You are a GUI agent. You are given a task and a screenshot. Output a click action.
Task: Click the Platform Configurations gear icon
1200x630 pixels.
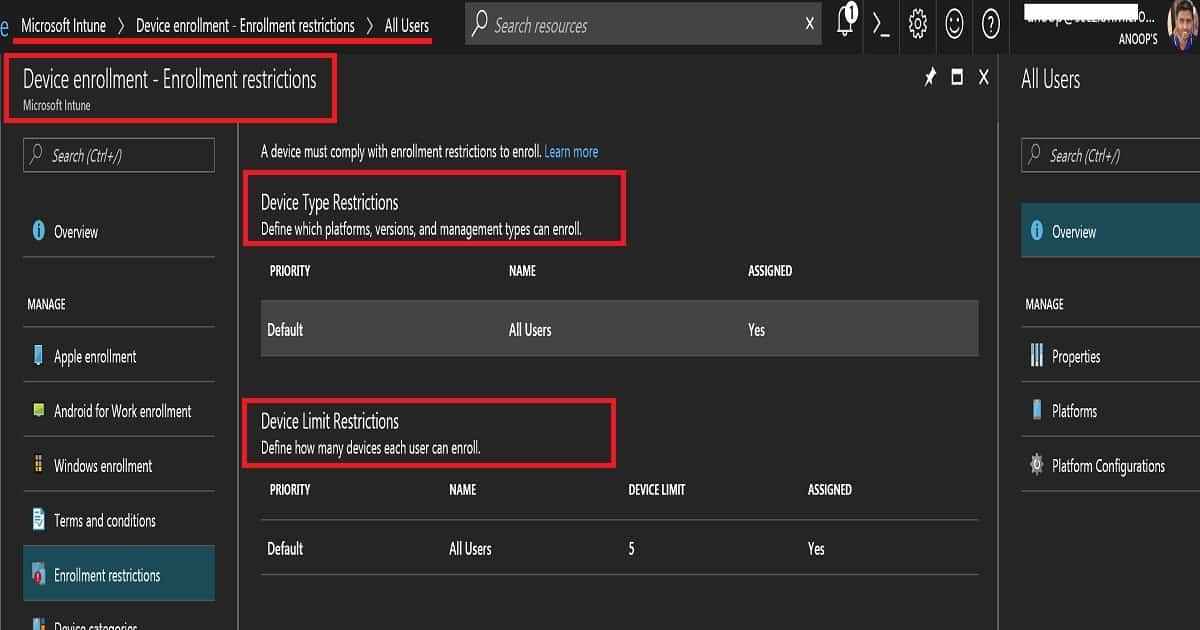tap(1036, 465)
